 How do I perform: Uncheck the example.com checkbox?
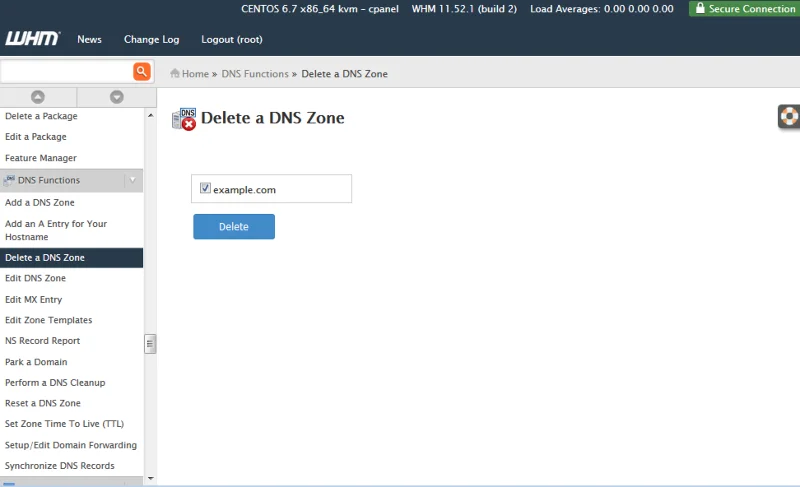[x=205, y=188]
